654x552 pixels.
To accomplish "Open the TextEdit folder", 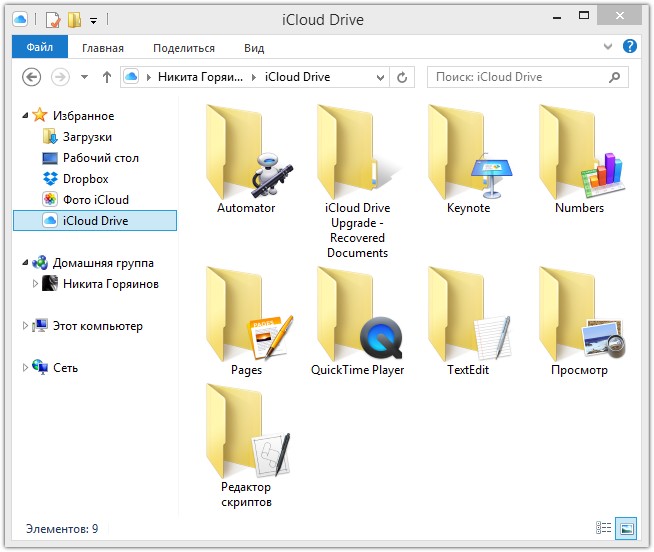I will coord(468,321).
